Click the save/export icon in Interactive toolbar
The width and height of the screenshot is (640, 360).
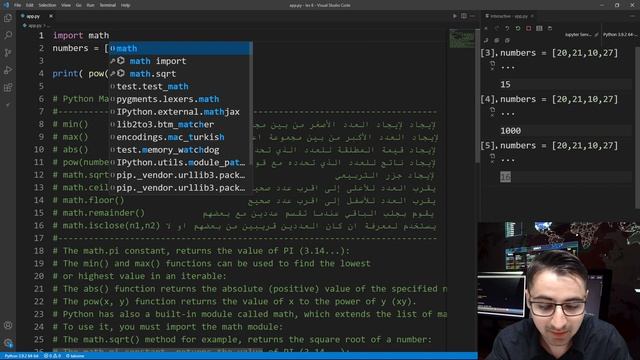click(550, 28)
